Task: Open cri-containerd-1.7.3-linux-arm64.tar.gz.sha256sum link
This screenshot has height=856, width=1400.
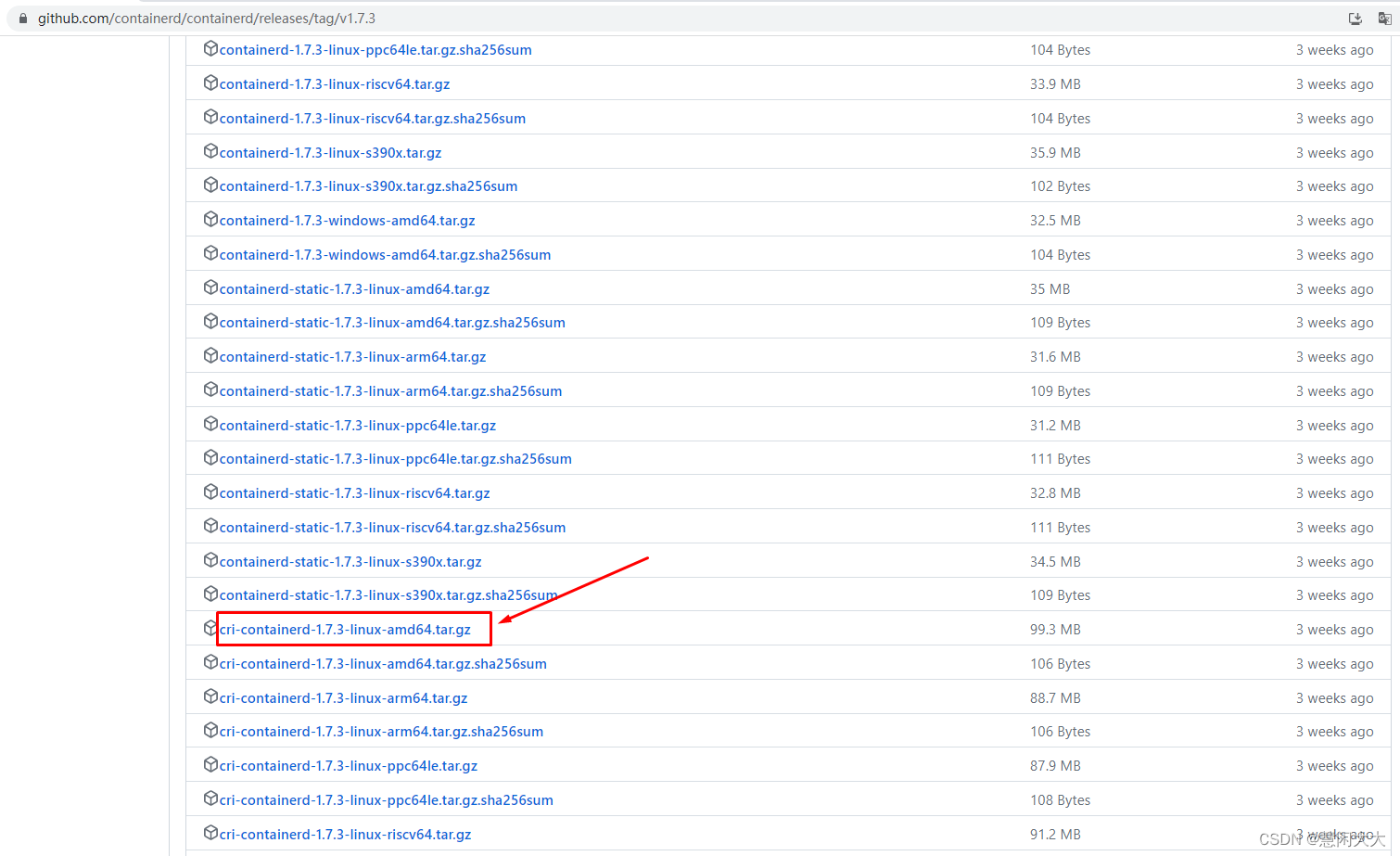Action: point(381,732)
